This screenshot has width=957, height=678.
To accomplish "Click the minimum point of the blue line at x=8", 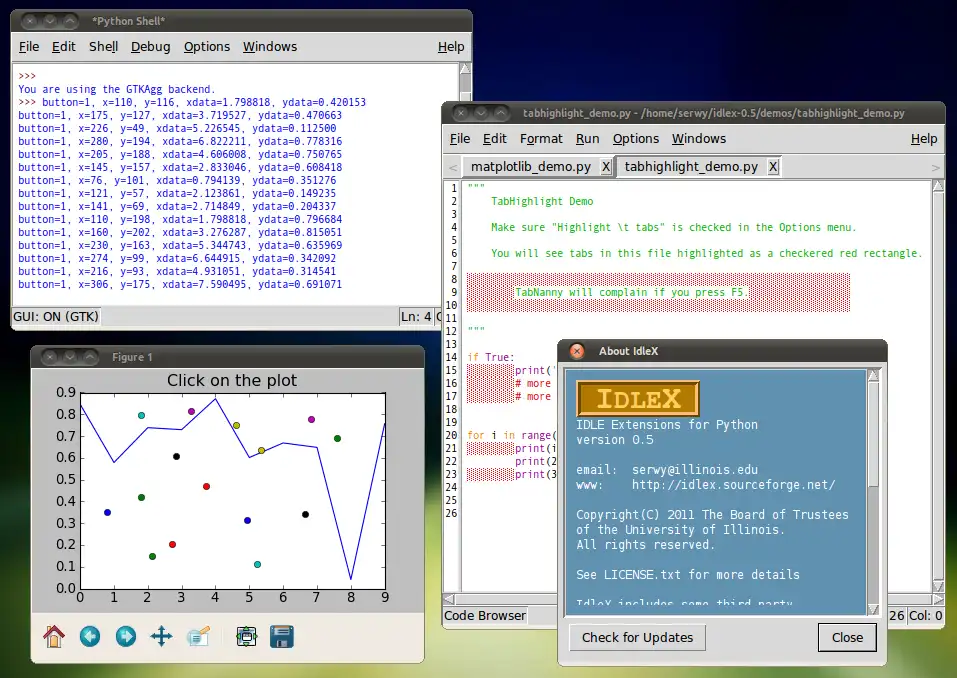I will pyautogui.click(x=351, y=579).
